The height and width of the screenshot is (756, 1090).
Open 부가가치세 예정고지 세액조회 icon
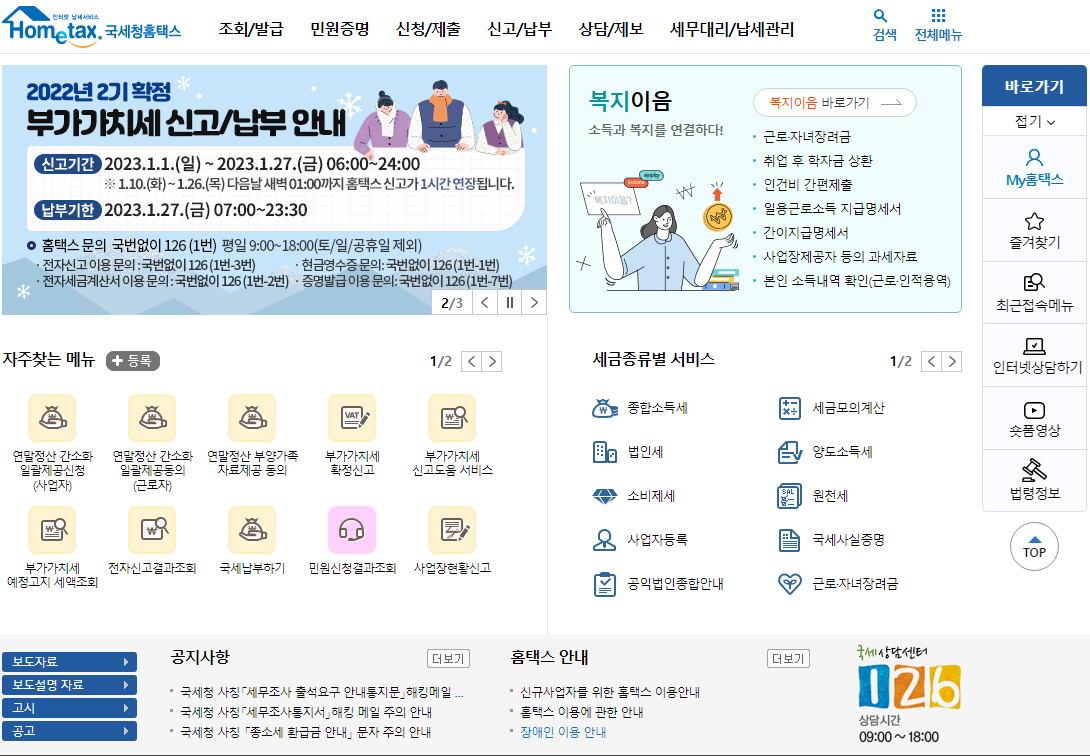[x=52, y=530]
